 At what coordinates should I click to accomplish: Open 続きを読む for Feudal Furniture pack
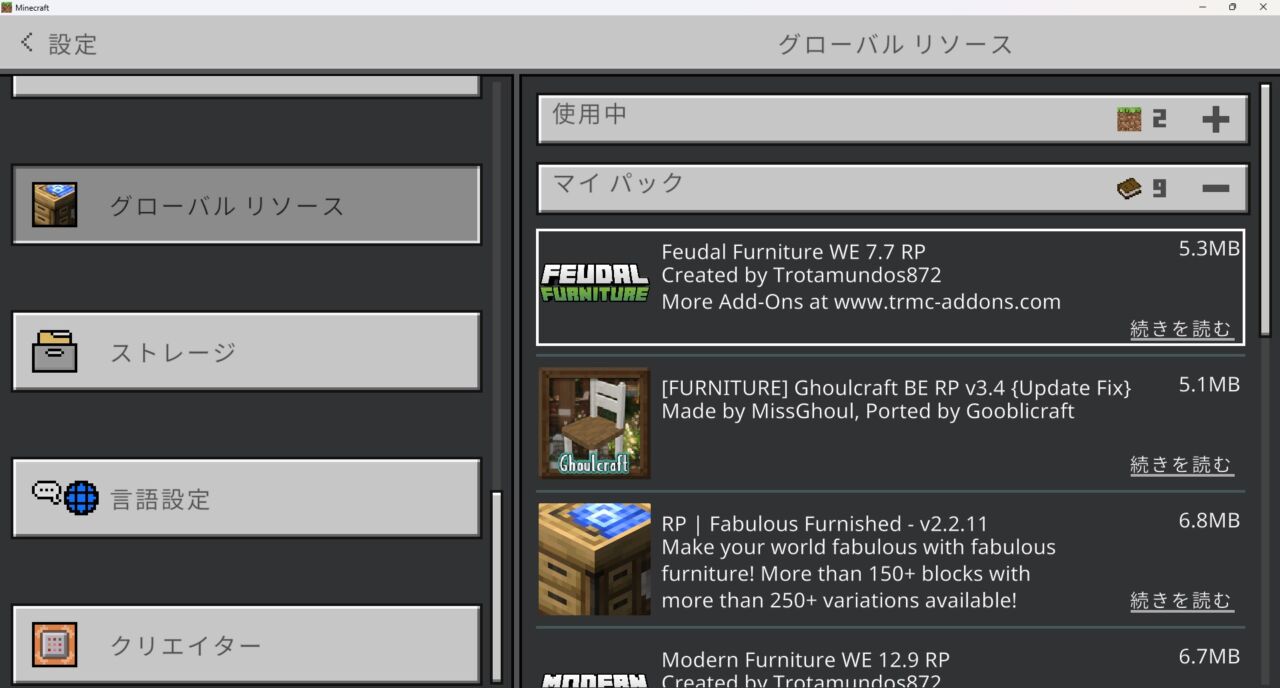pyautogui.click(x=1181, y=328)
